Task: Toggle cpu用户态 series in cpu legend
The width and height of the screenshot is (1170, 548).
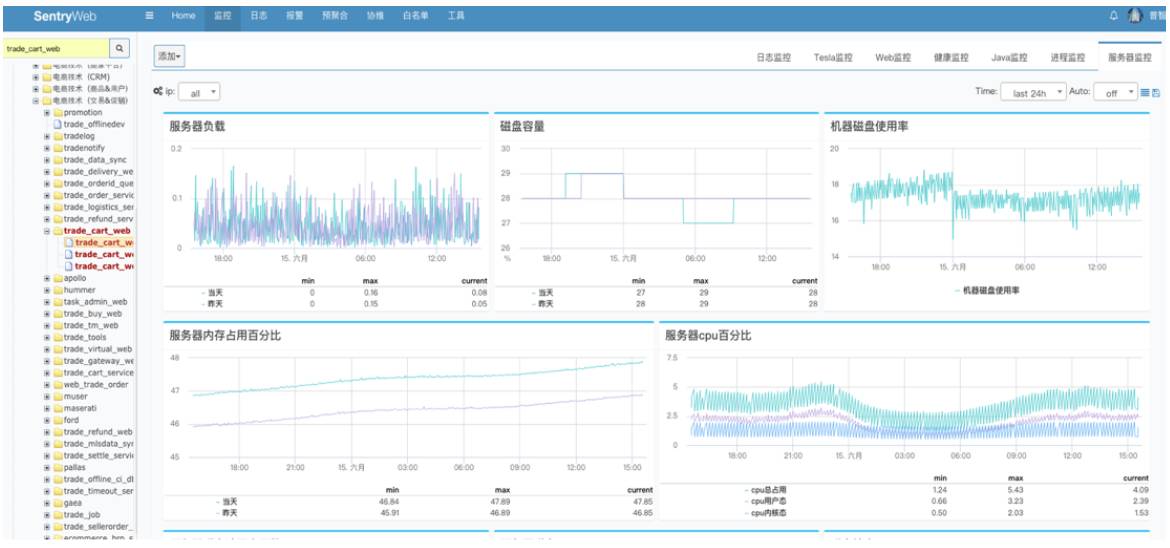Action: click(x=765, y=501)
